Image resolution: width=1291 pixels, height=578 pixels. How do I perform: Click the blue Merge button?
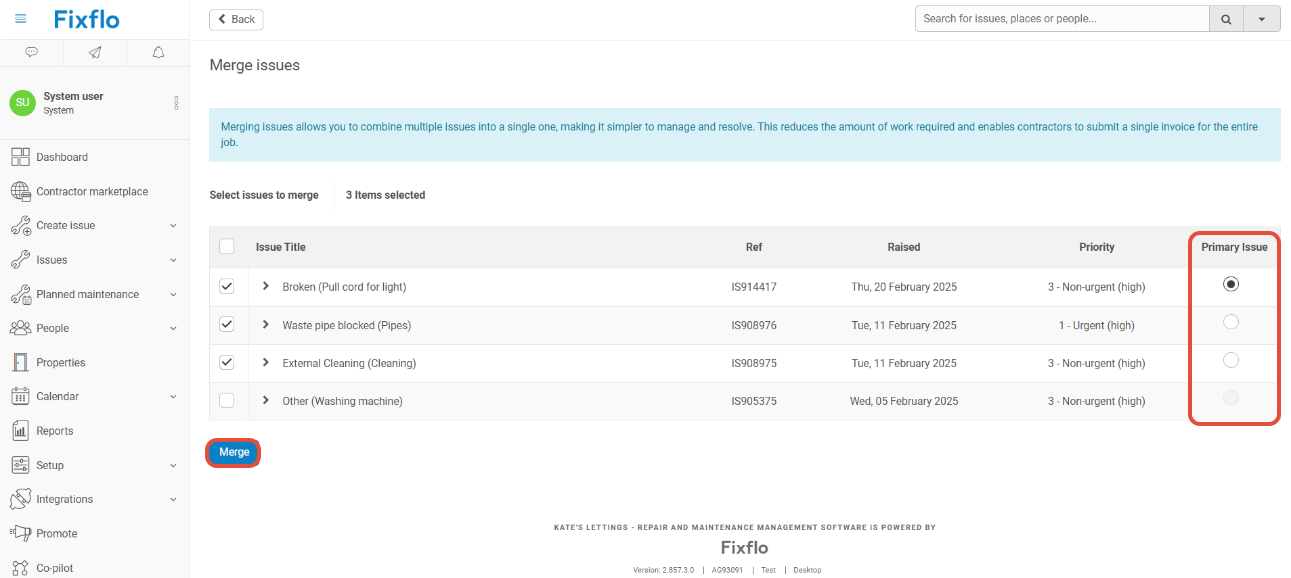click(234, 452)
